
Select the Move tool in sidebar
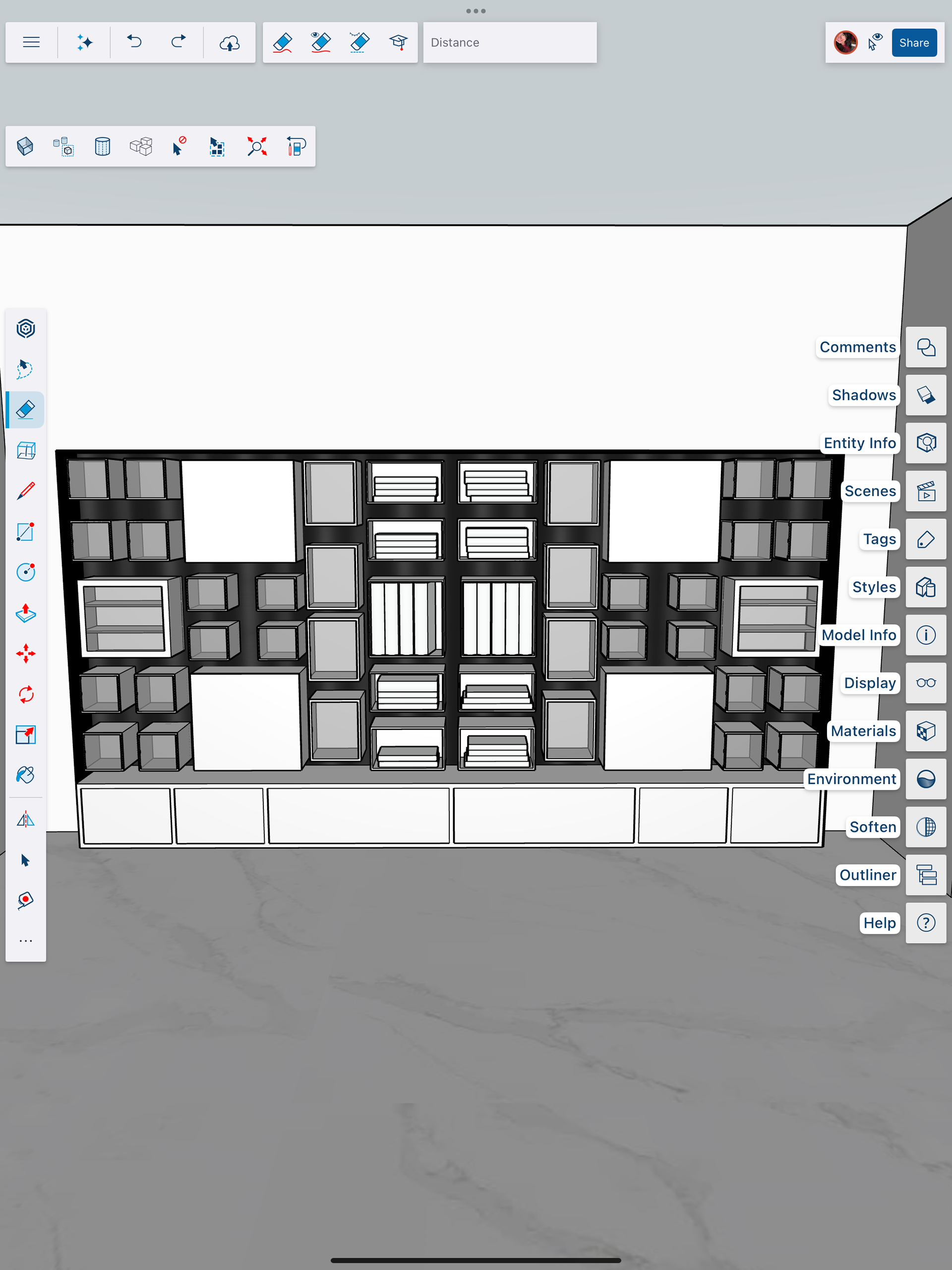25,653
